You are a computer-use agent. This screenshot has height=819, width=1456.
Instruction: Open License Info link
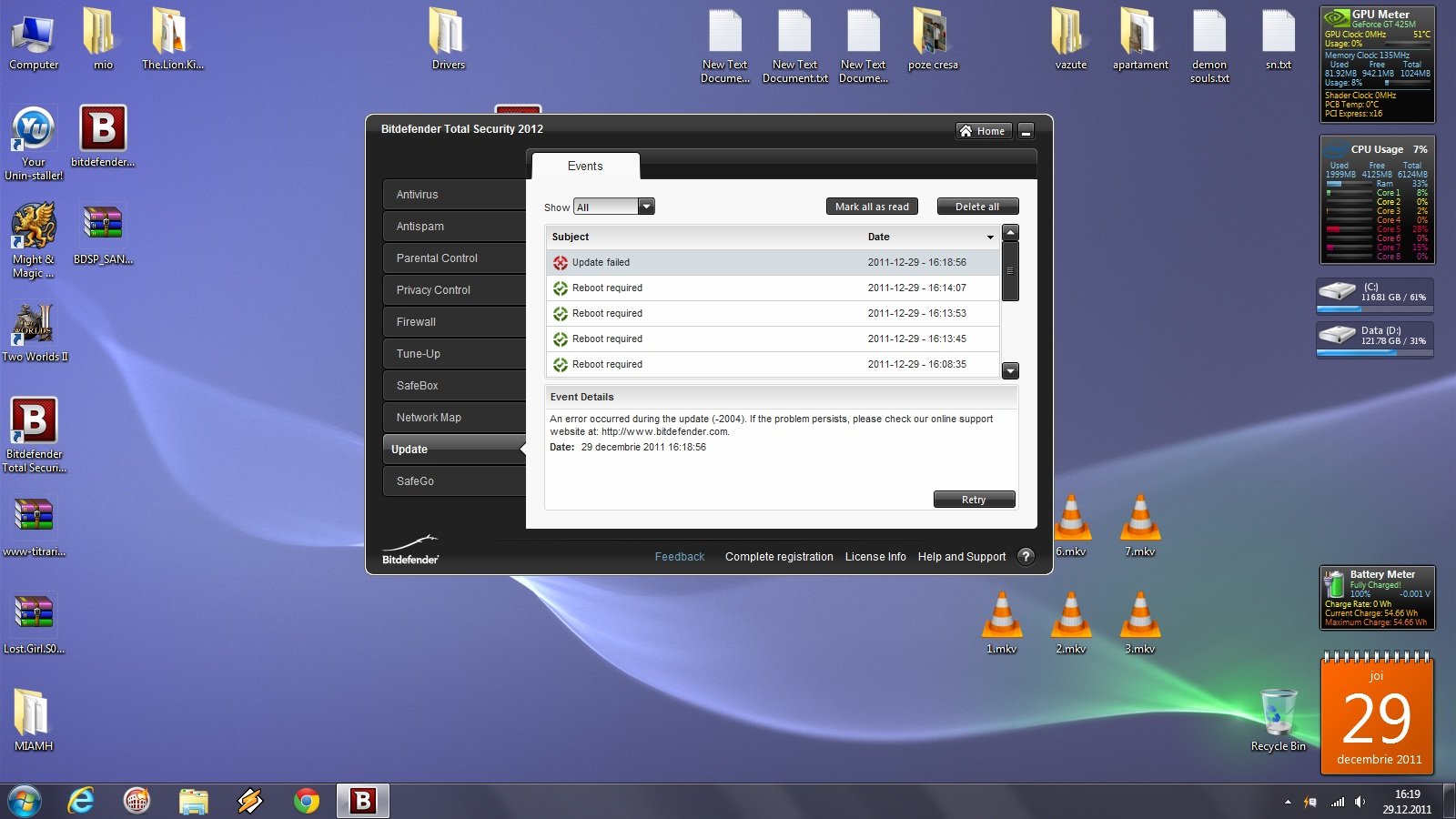click(875, 557)
